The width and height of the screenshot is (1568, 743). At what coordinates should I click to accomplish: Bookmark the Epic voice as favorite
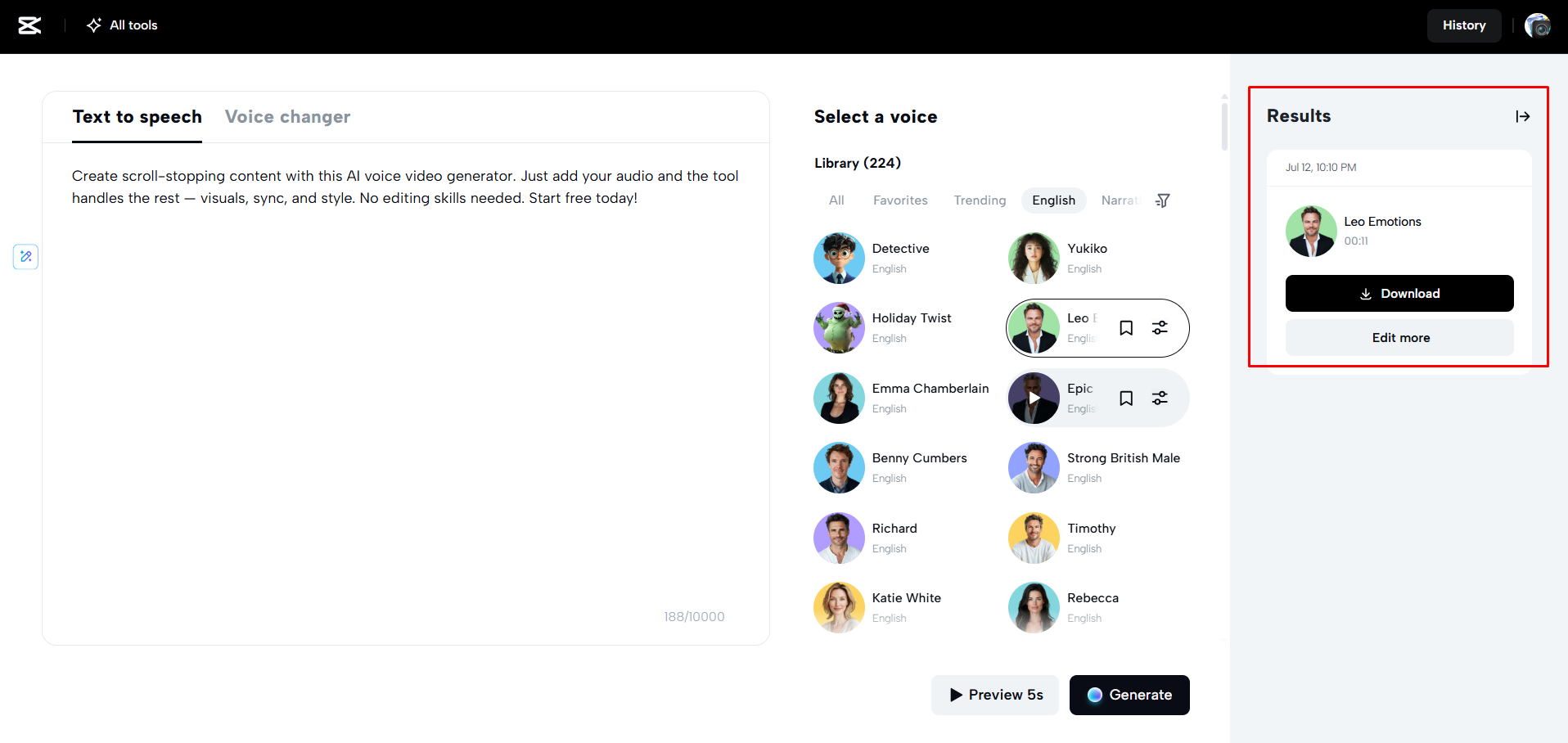[x=1126, y=399]
